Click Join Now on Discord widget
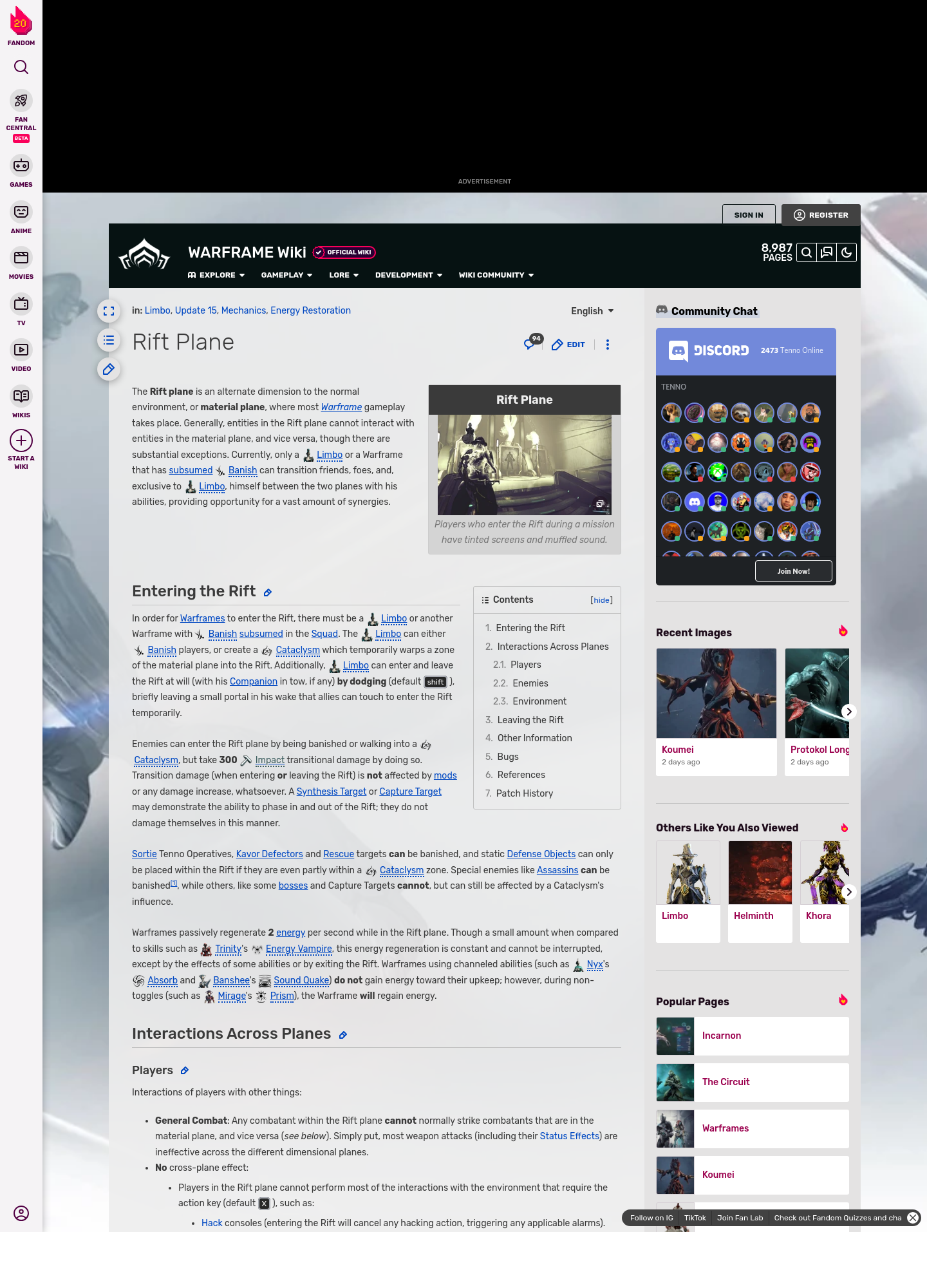This screenshot has width=927, height=1288. click(x=794, y=571)
